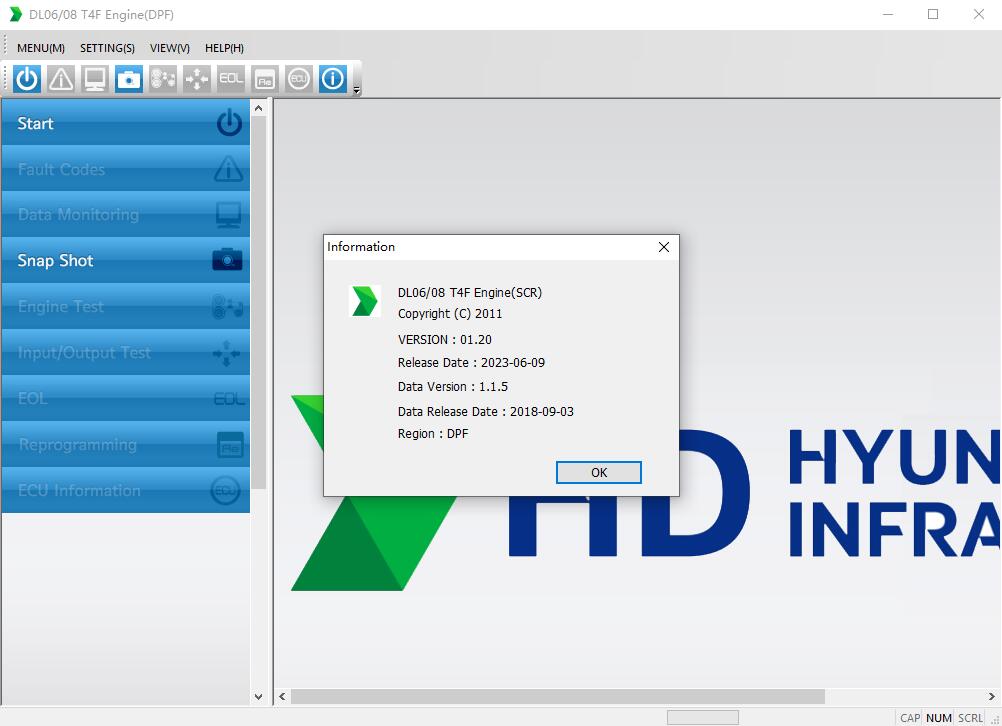The width and height of the screenshot is (1002, 726).
Task: Click the CAP status bar indicator
Action: pyautogui.click(x=910, y=718)
